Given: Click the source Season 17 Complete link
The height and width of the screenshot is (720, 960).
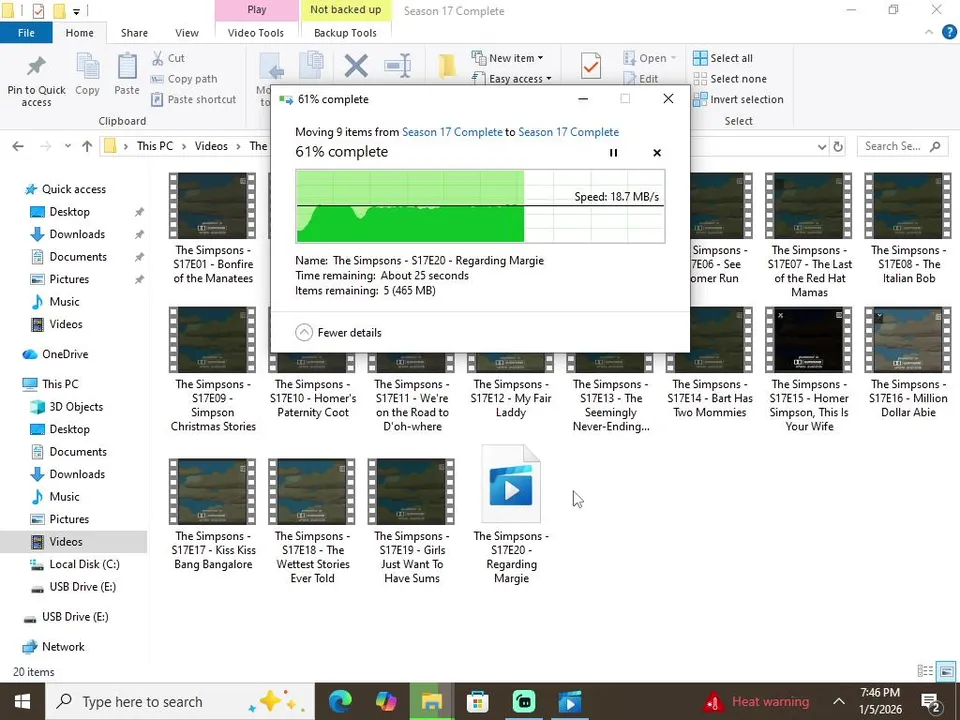Looking at the screenshot, I should pos(452,132).
